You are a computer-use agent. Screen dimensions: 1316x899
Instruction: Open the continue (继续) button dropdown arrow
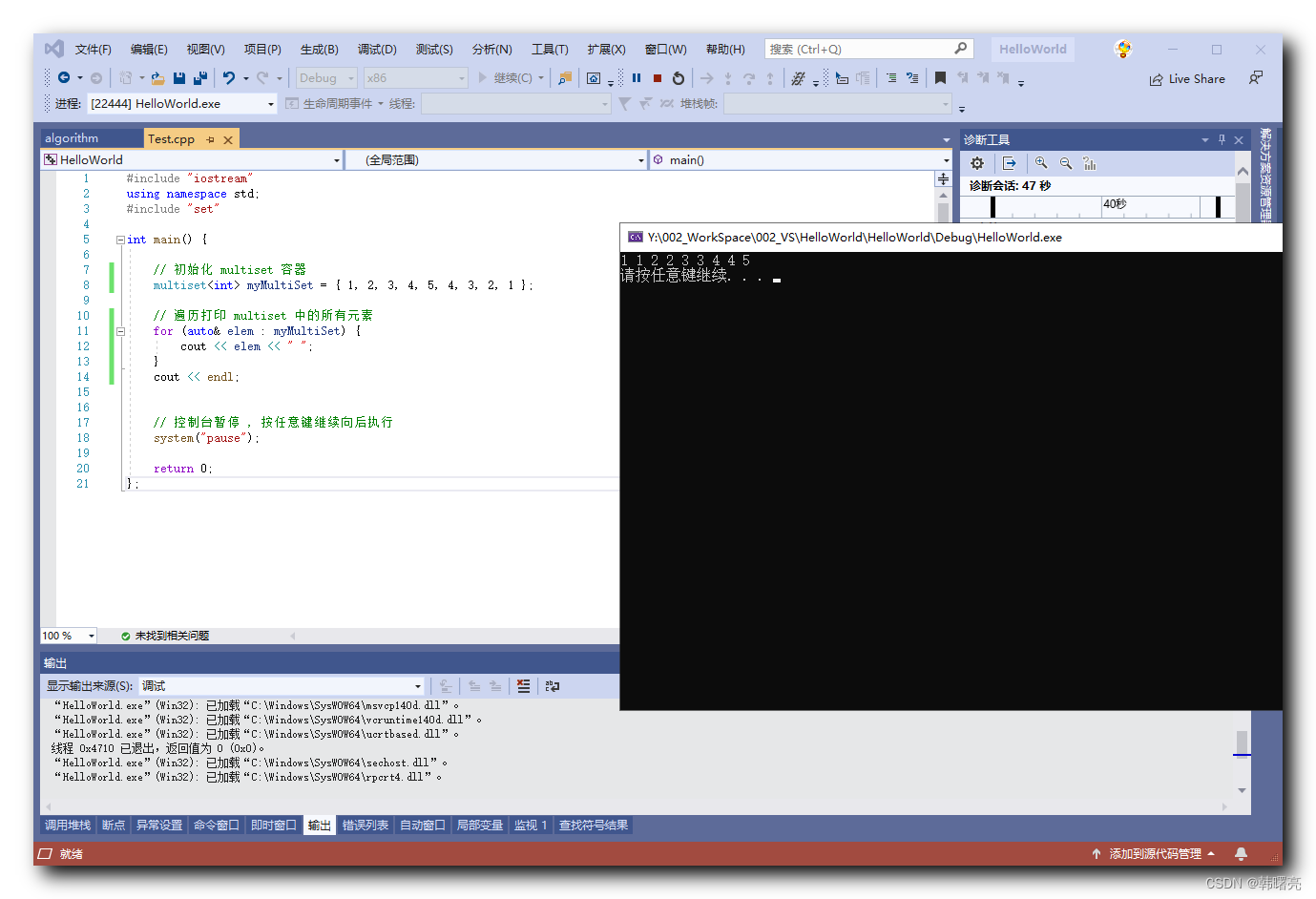[x=541, y=78]
